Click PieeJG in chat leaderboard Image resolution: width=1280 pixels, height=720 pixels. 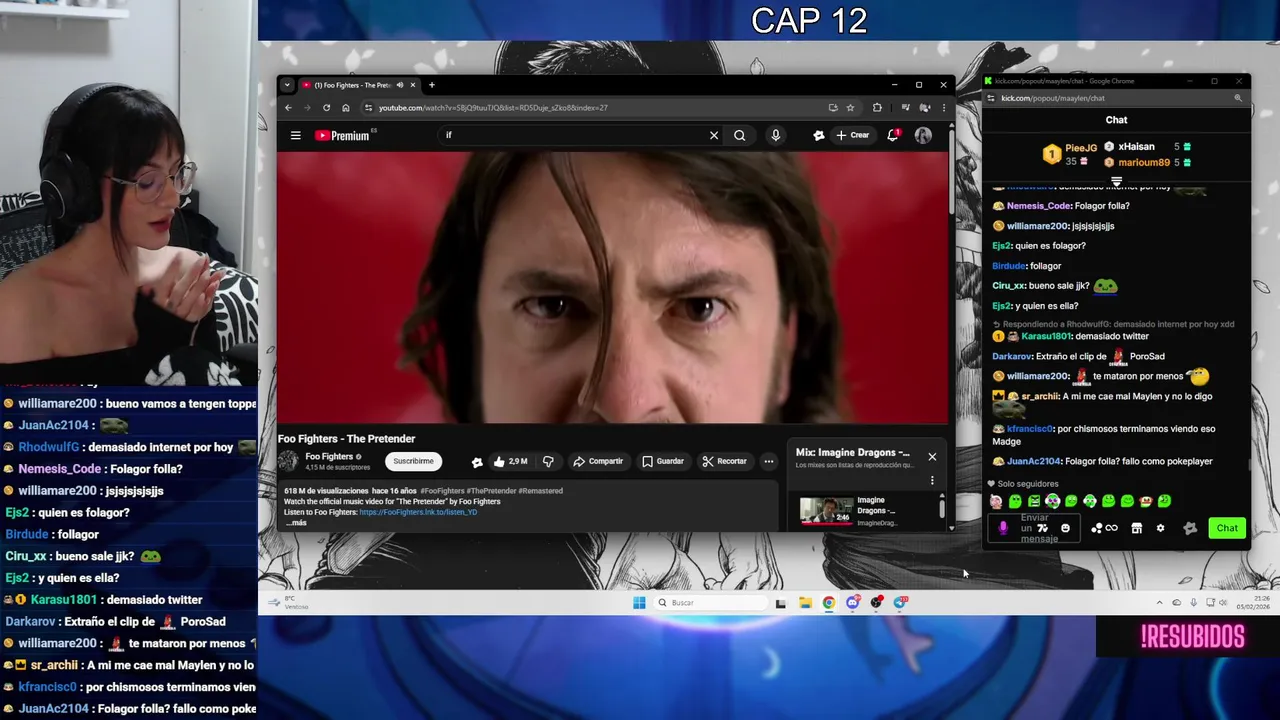click(x=1080, y=148)
